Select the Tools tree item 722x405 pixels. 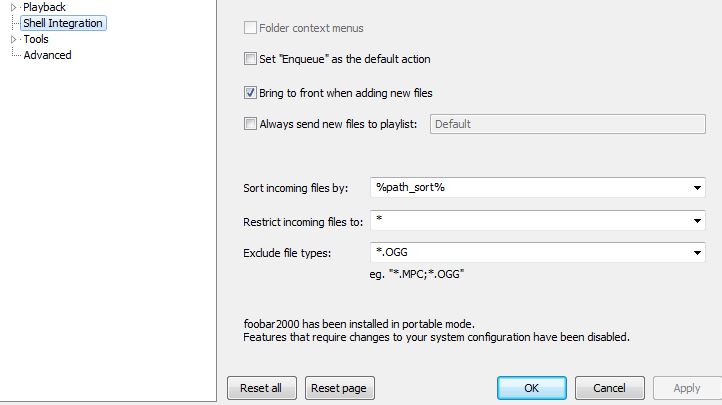36,39
